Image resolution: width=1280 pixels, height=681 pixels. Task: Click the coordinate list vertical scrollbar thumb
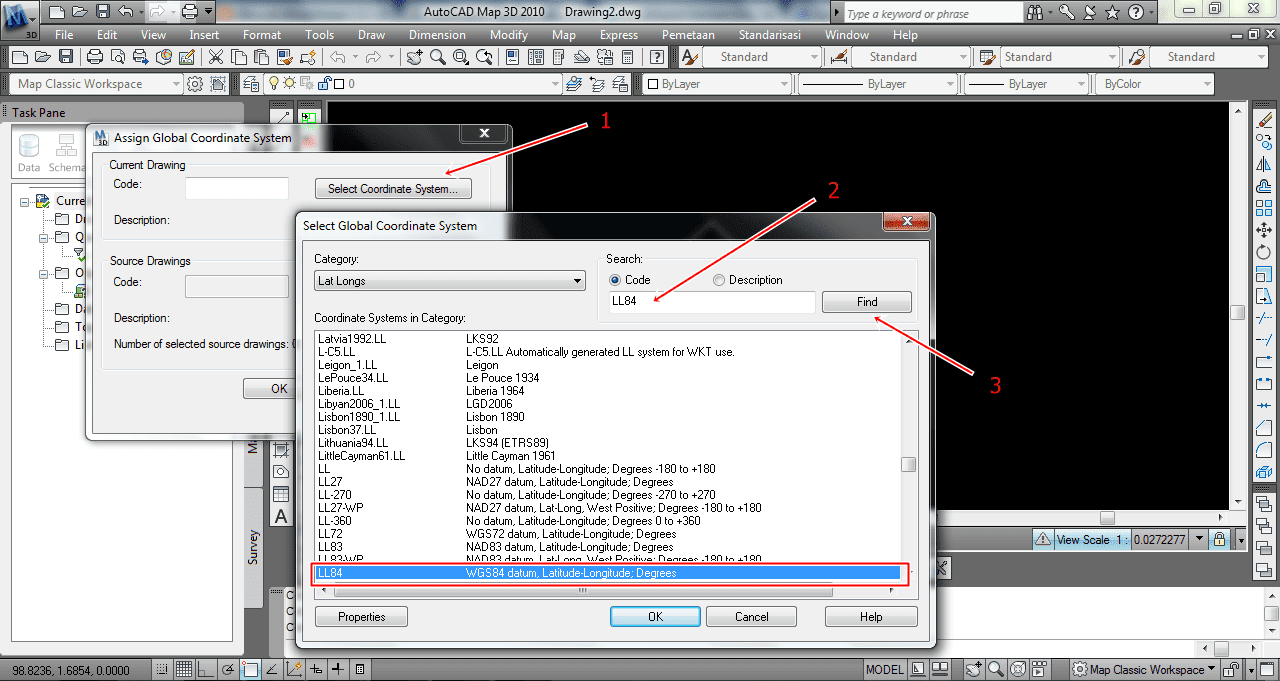coord(908,464)
